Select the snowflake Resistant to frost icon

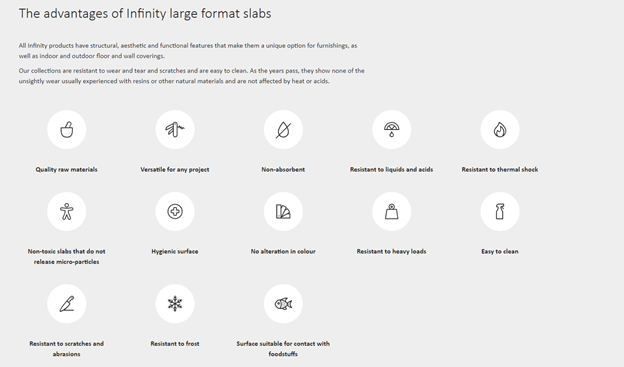pos(175,304)
